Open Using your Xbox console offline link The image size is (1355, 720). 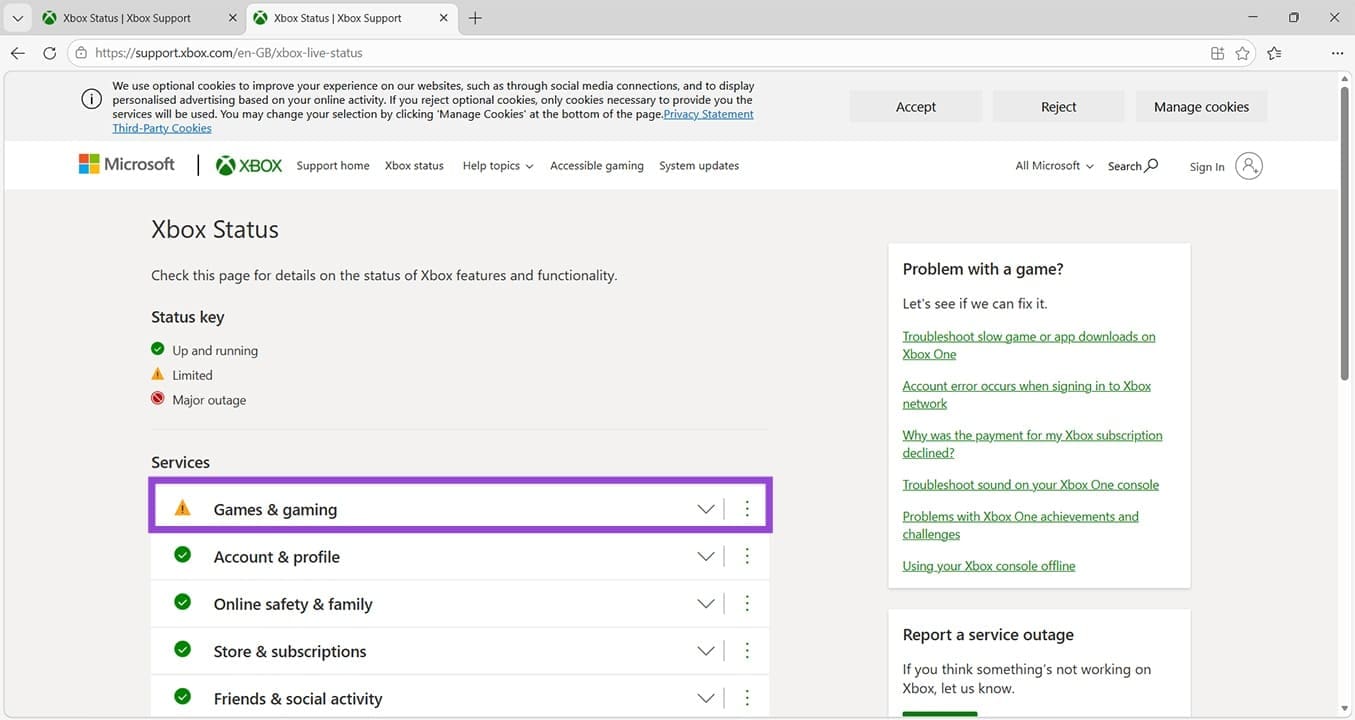[x=988, y=566]
